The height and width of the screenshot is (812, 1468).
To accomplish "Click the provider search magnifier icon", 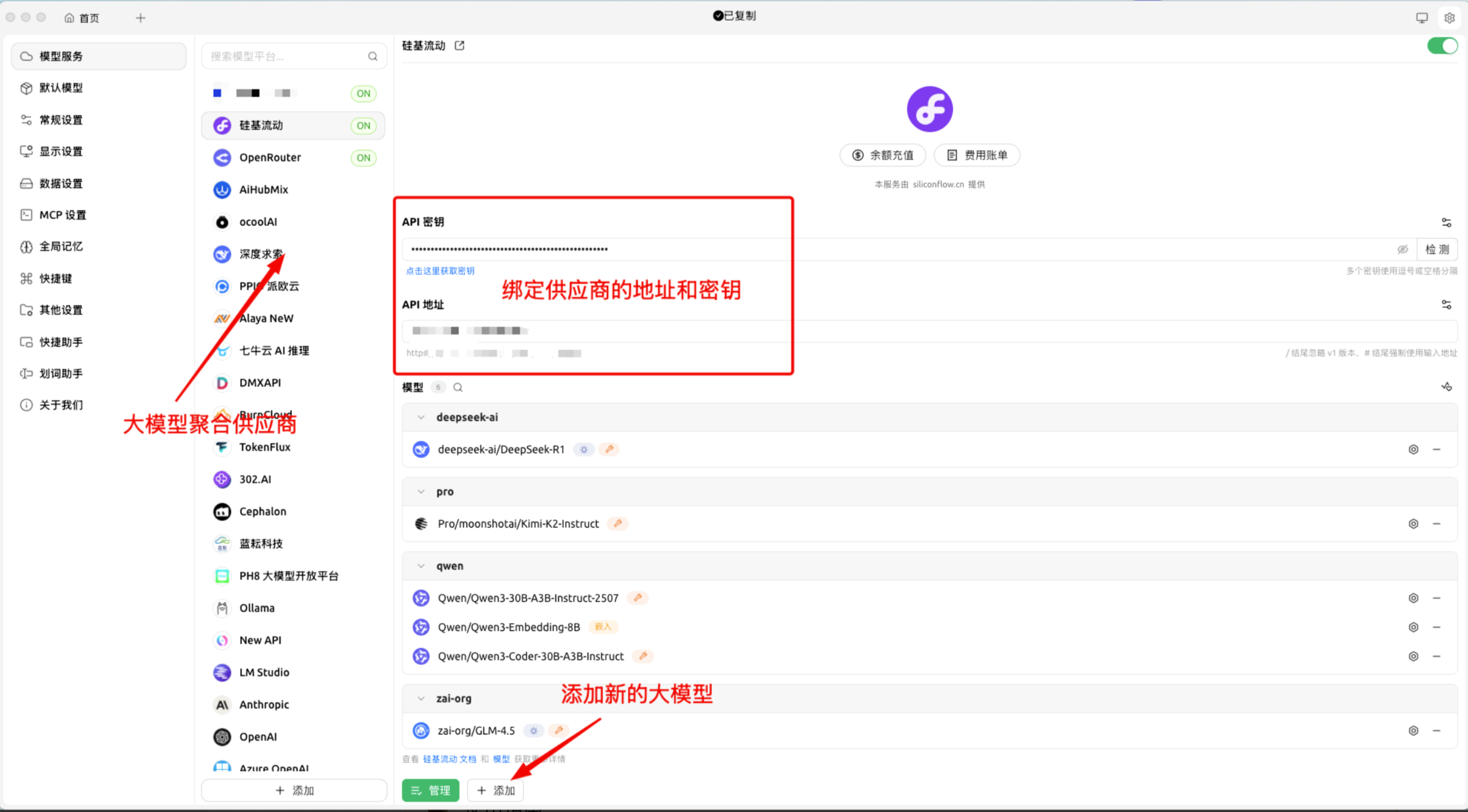I will (373, 56).
